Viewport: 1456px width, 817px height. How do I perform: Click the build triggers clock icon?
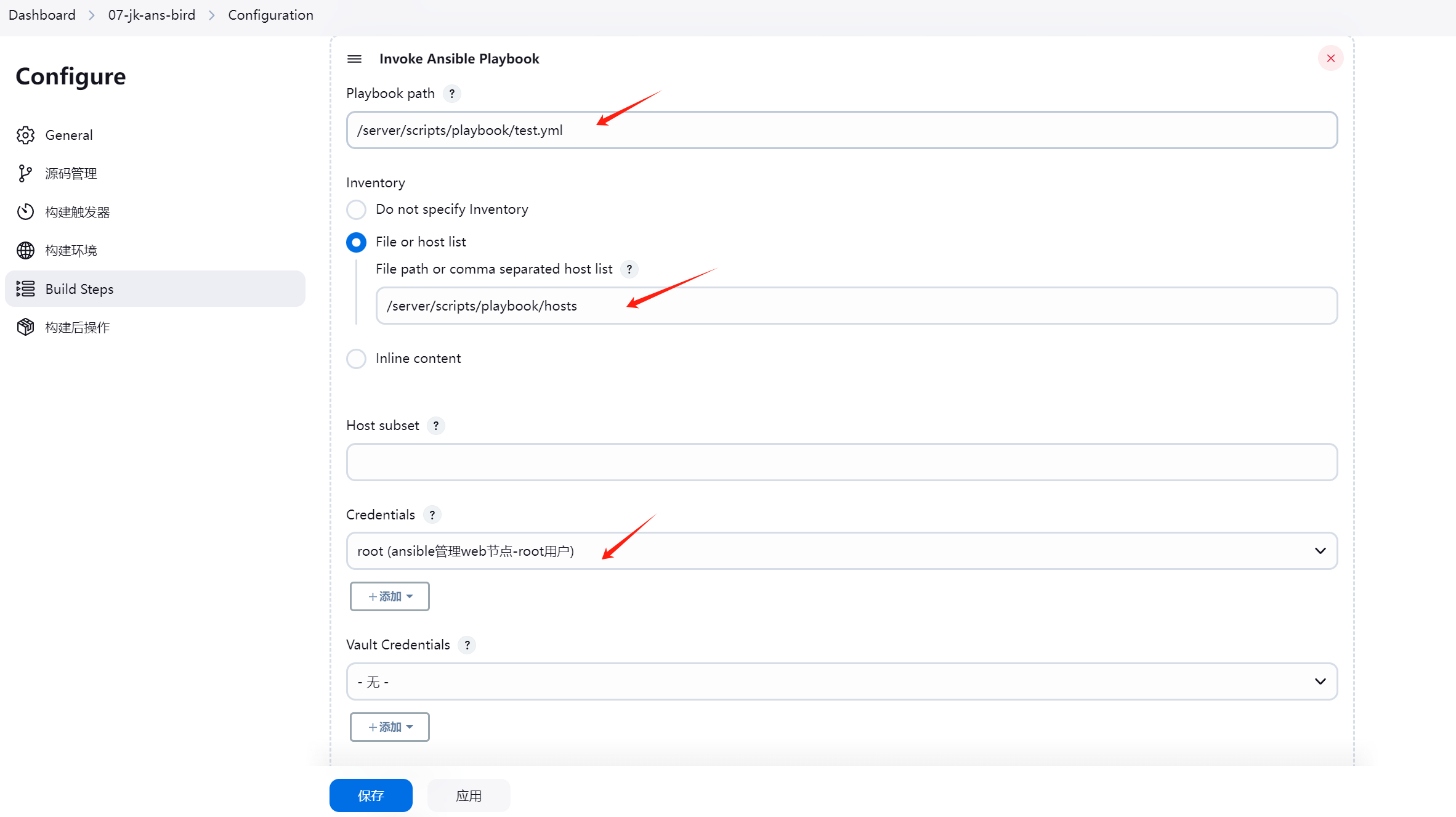pos(25,212)
